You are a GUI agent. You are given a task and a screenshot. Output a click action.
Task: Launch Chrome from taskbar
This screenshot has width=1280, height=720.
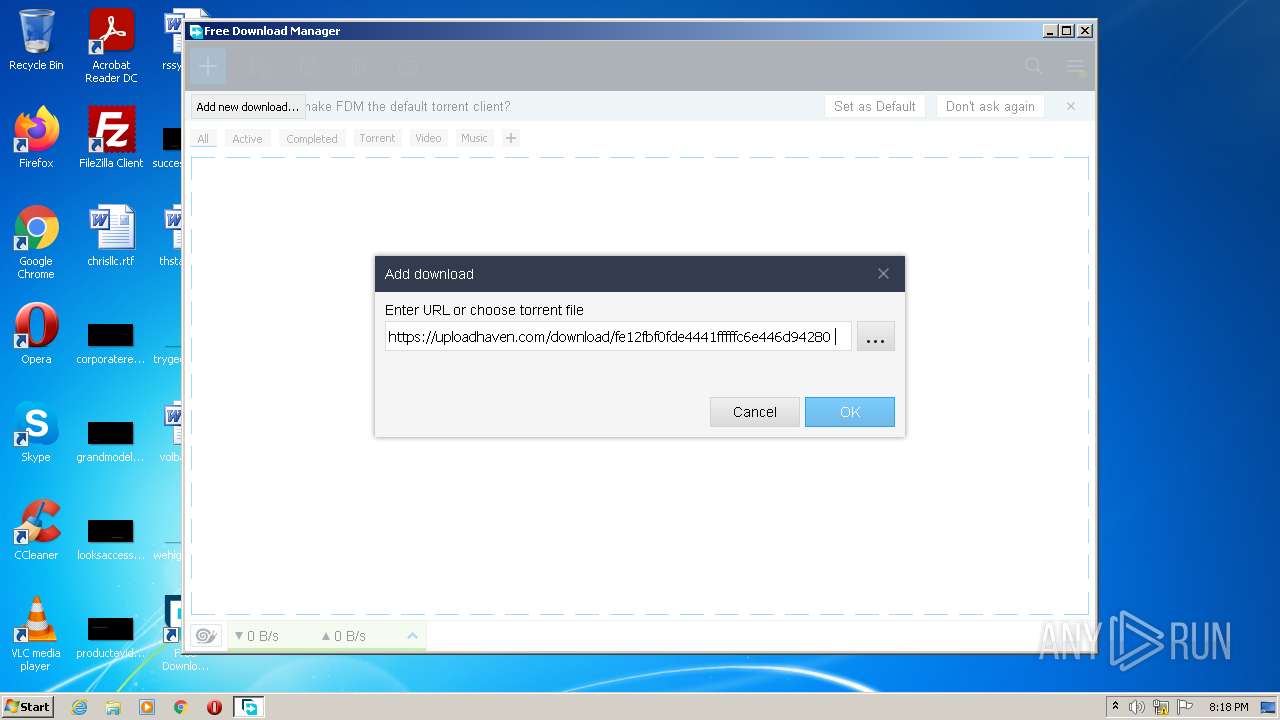pyautogui.click(x=181, y=707)
